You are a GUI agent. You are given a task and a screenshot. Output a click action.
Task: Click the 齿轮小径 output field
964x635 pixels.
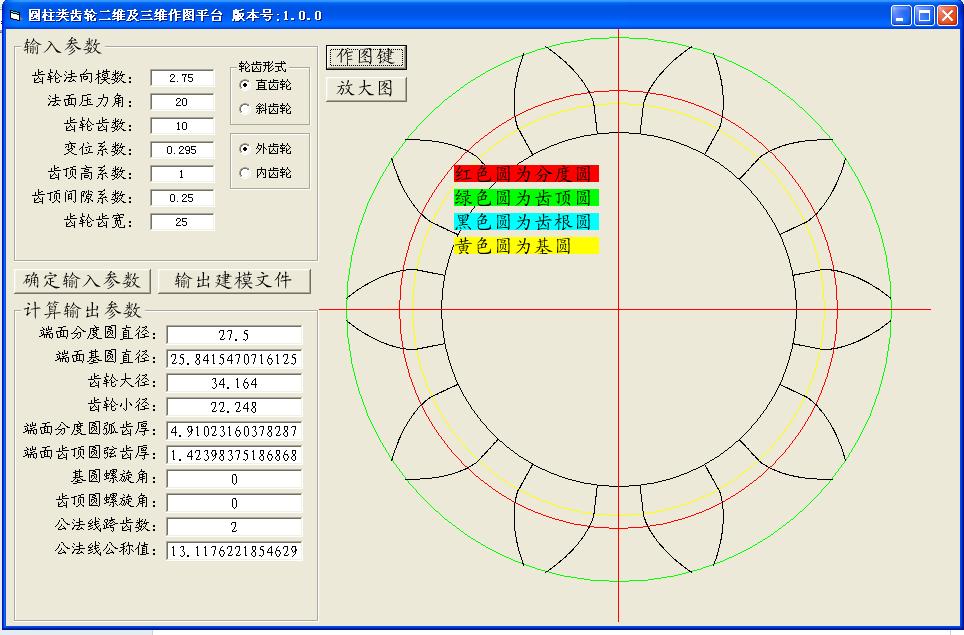[234, 407]
